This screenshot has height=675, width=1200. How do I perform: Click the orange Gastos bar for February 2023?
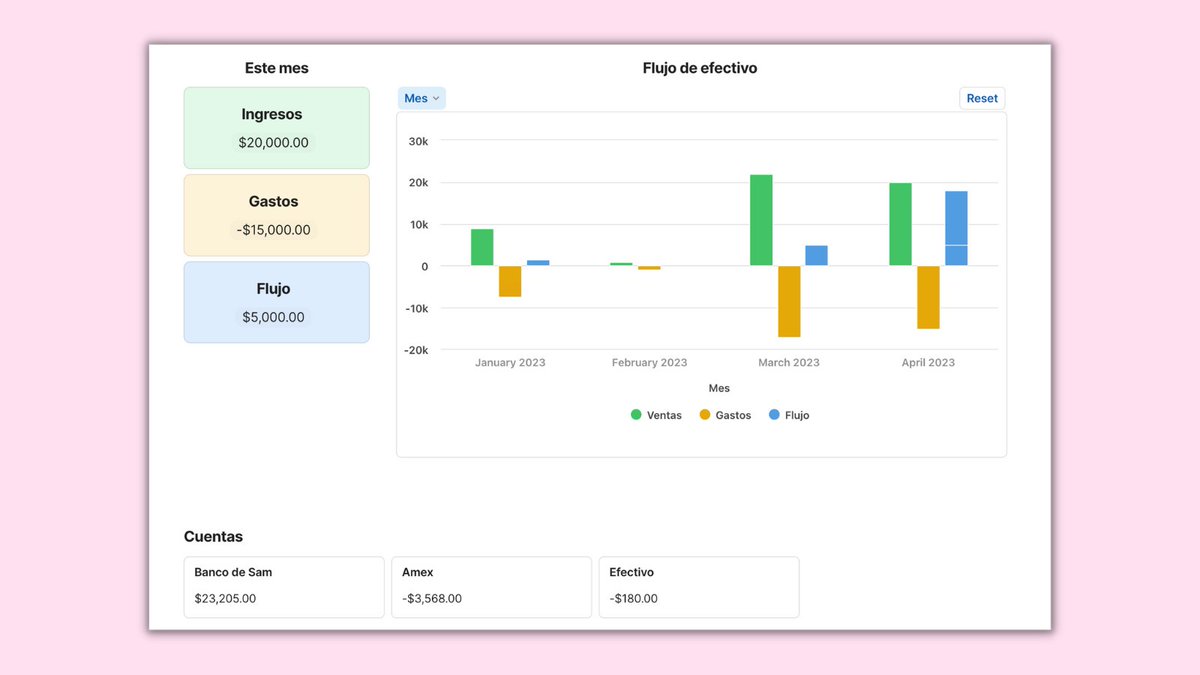pyautogui.click(x=649, y=268)
